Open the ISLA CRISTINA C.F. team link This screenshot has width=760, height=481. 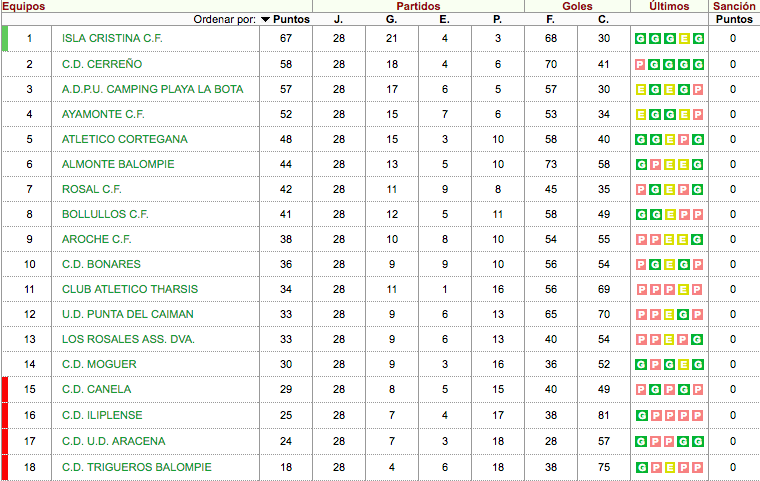click(x=112, y=39)
